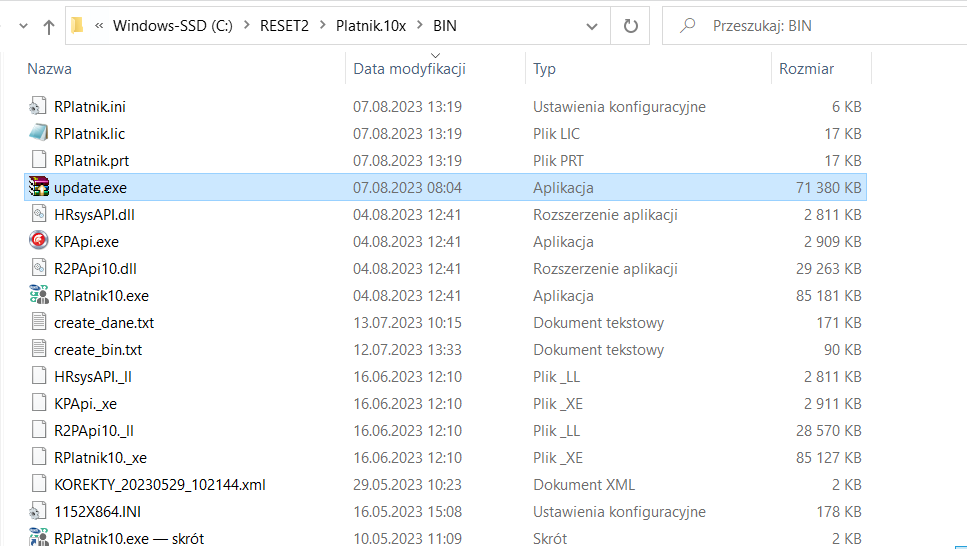Click the size value 85 181 KB
This screenshot has height=549, width=967.
(828, 296)
